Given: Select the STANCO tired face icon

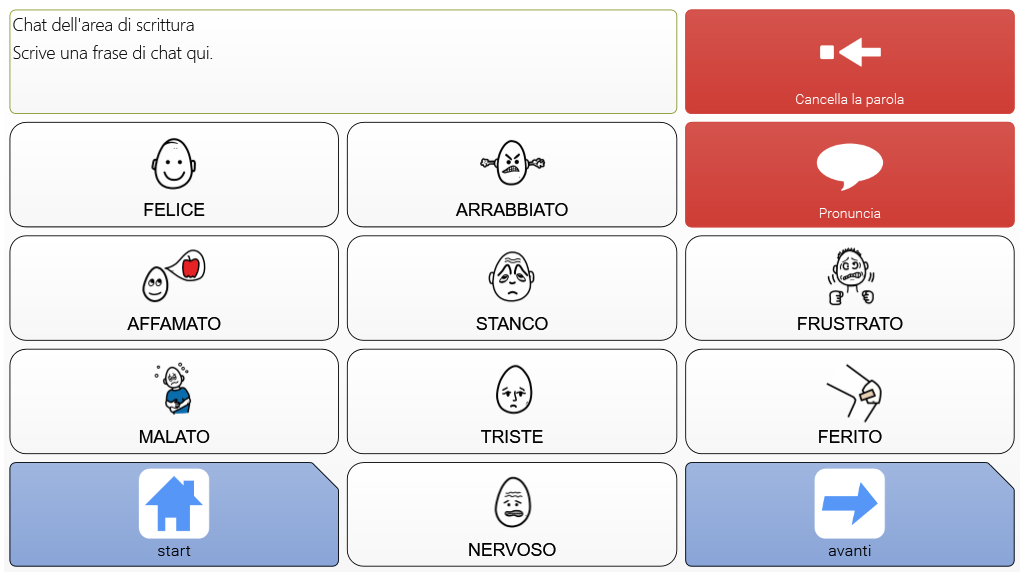Looking at the screenshot, I should 512,276.
